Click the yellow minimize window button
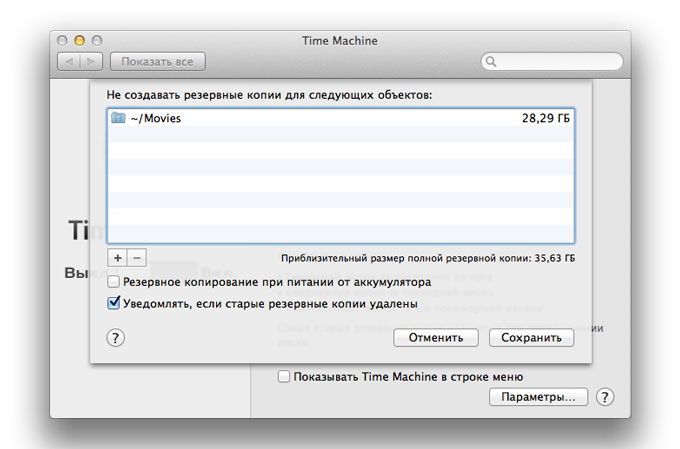The image size is (680, 449). 79,40
